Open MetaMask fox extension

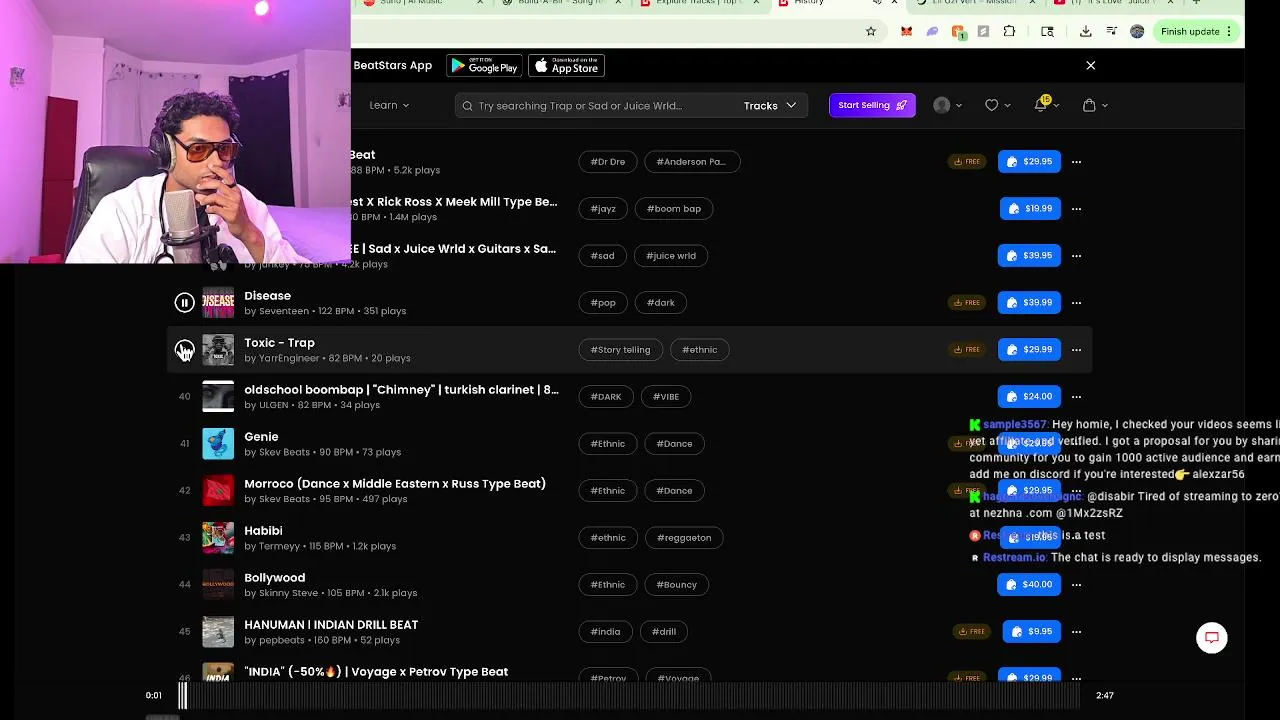click(906, 31)
